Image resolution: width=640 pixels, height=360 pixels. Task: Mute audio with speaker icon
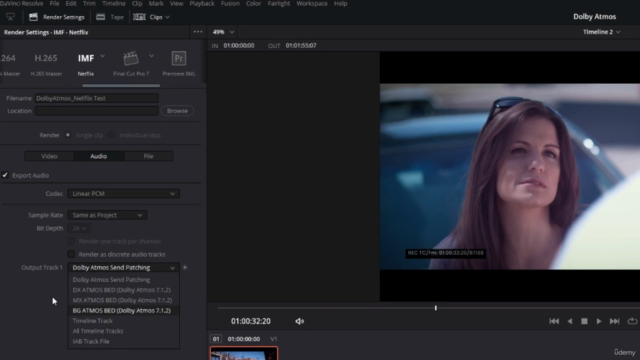click(x=300, y=321)
